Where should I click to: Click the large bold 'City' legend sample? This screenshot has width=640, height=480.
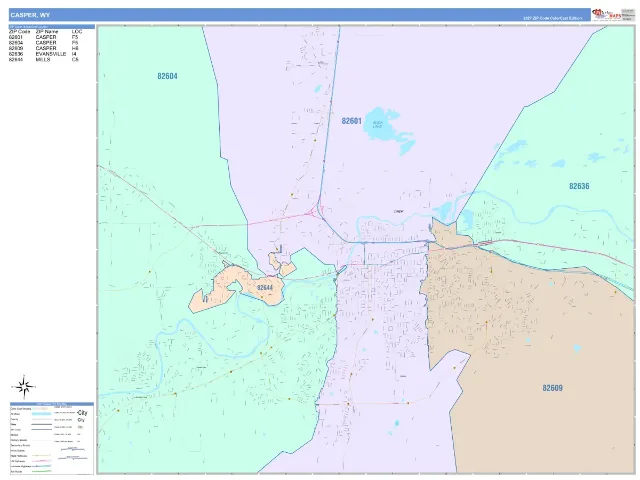82,413
